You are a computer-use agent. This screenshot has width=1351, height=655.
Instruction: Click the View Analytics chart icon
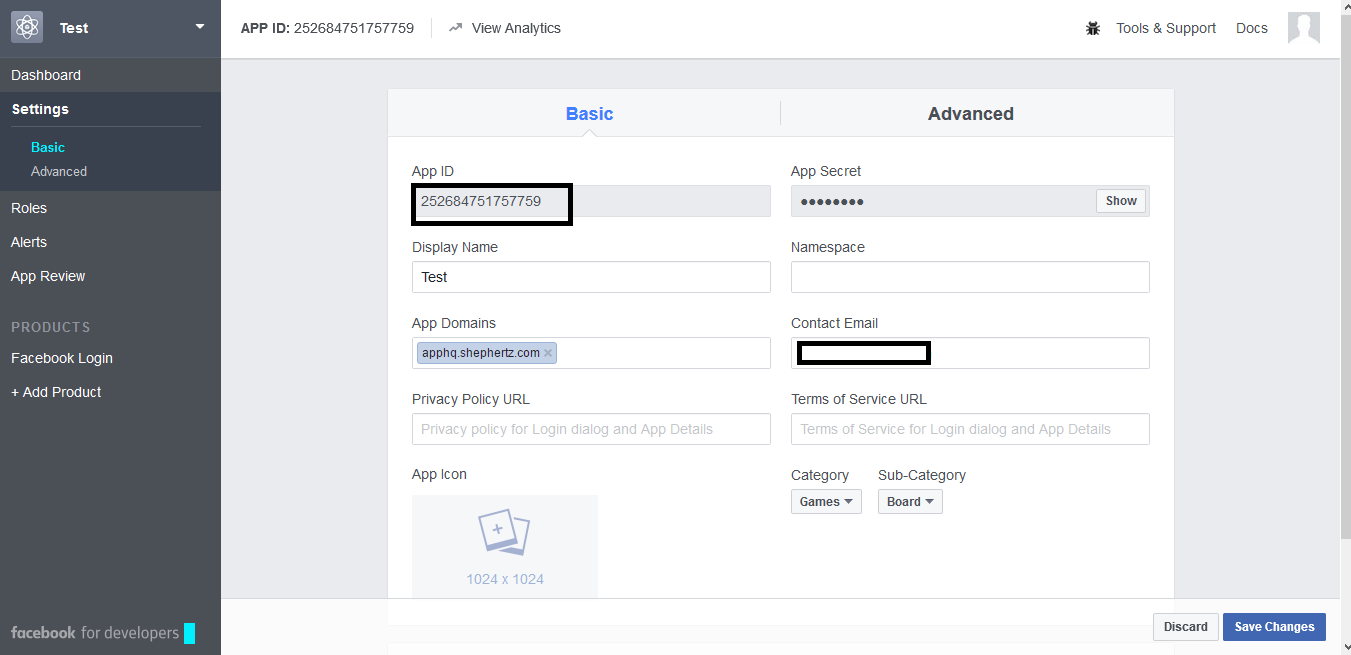[x=456, y=28]
